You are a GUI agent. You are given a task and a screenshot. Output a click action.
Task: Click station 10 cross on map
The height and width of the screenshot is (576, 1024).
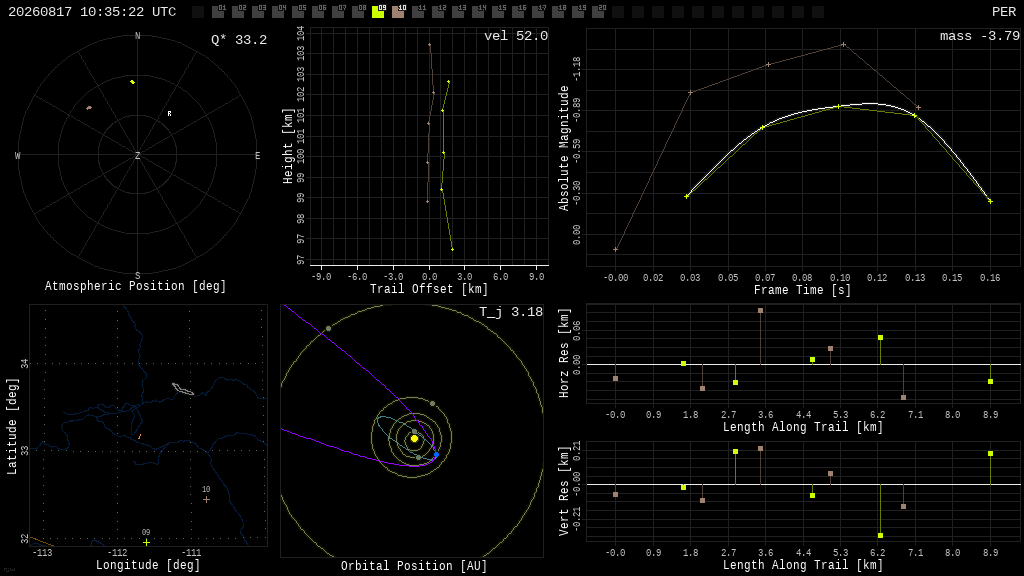pos(206,500)
